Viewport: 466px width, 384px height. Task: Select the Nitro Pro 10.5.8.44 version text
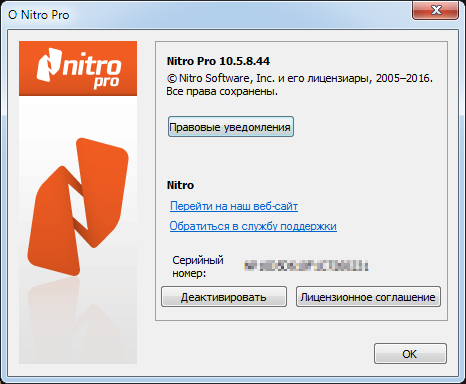pyautogui.click(x=218, y=61)
